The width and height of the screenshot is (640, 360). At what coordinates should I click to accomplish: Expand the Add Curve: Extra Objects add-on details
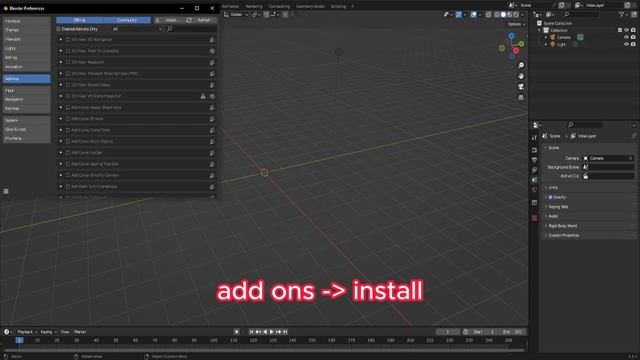click(61, 141)
